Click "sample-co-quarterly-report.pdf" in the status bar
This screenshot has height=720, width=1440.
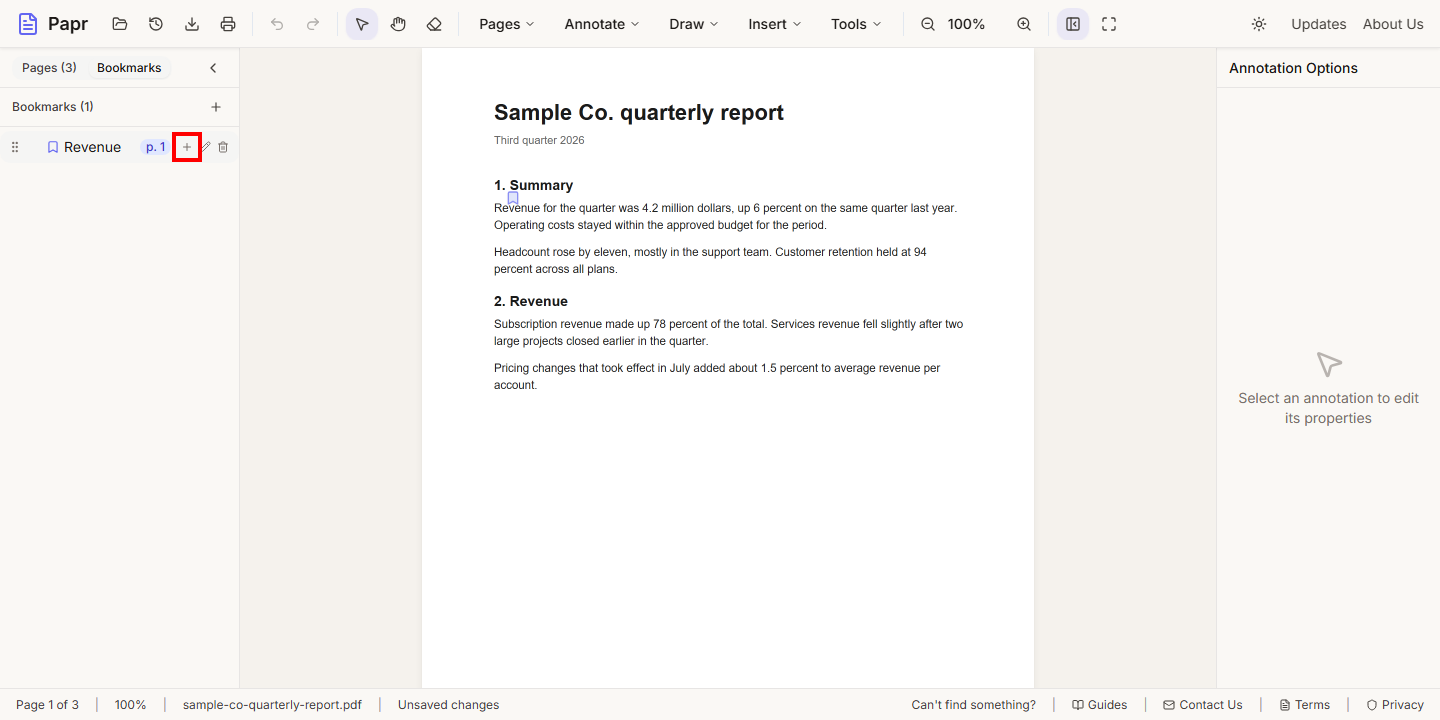[272, 705]
